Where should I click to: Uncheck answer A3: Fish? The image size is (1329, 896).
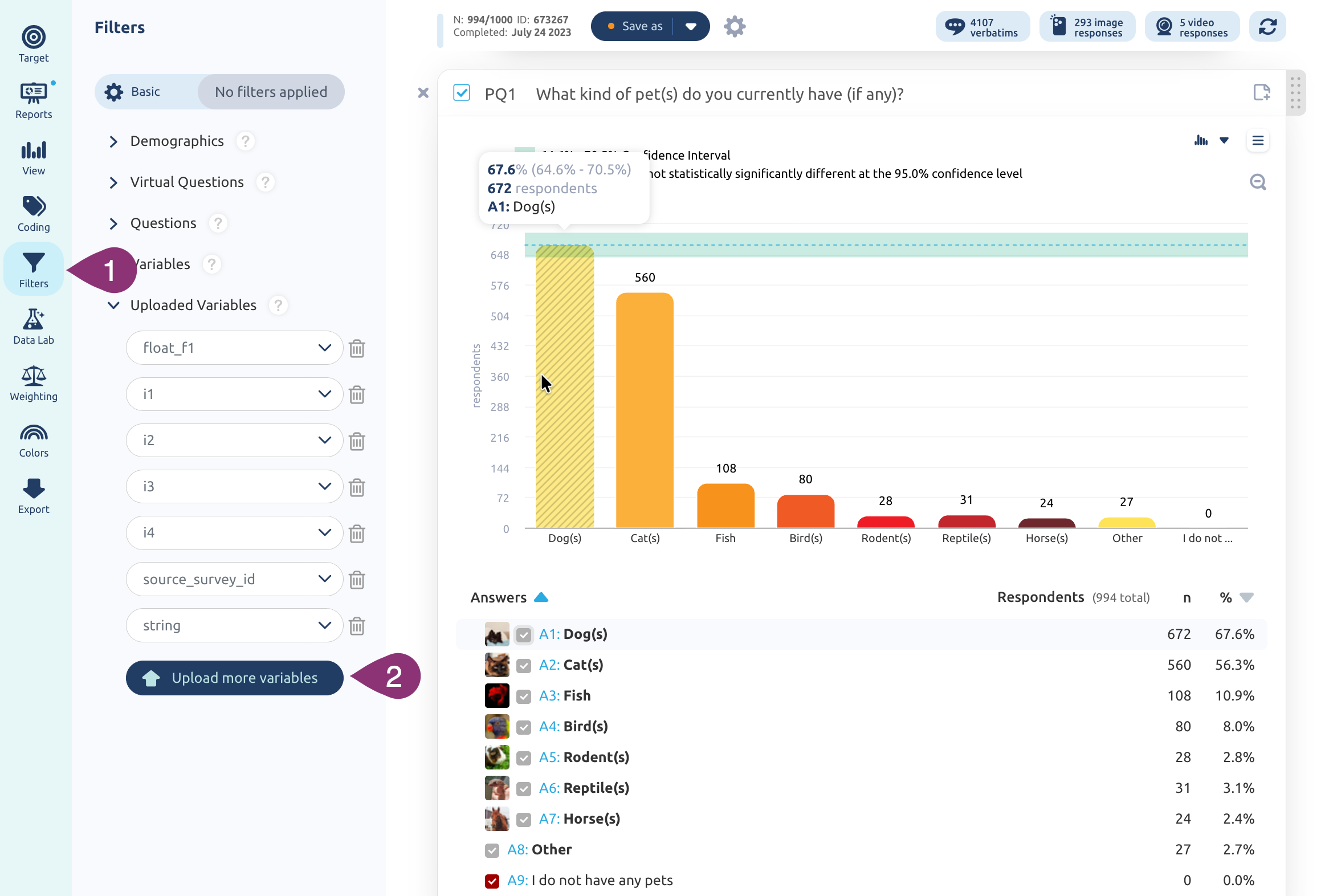click(523, 697)
